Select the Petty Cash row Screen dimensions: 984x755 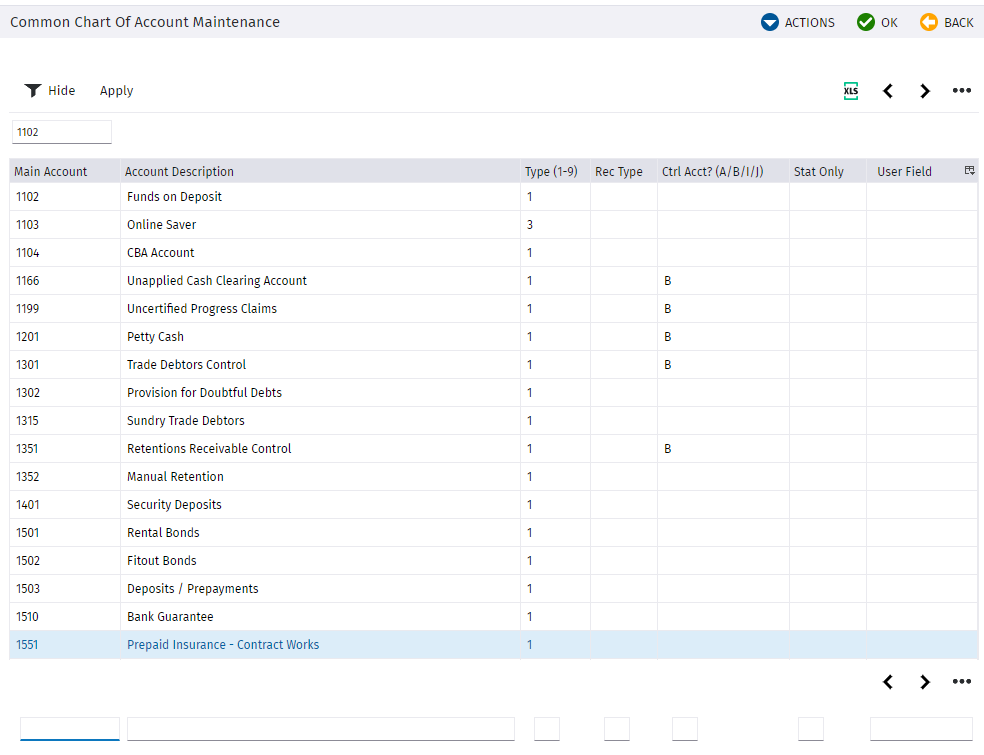pos(493,336)
